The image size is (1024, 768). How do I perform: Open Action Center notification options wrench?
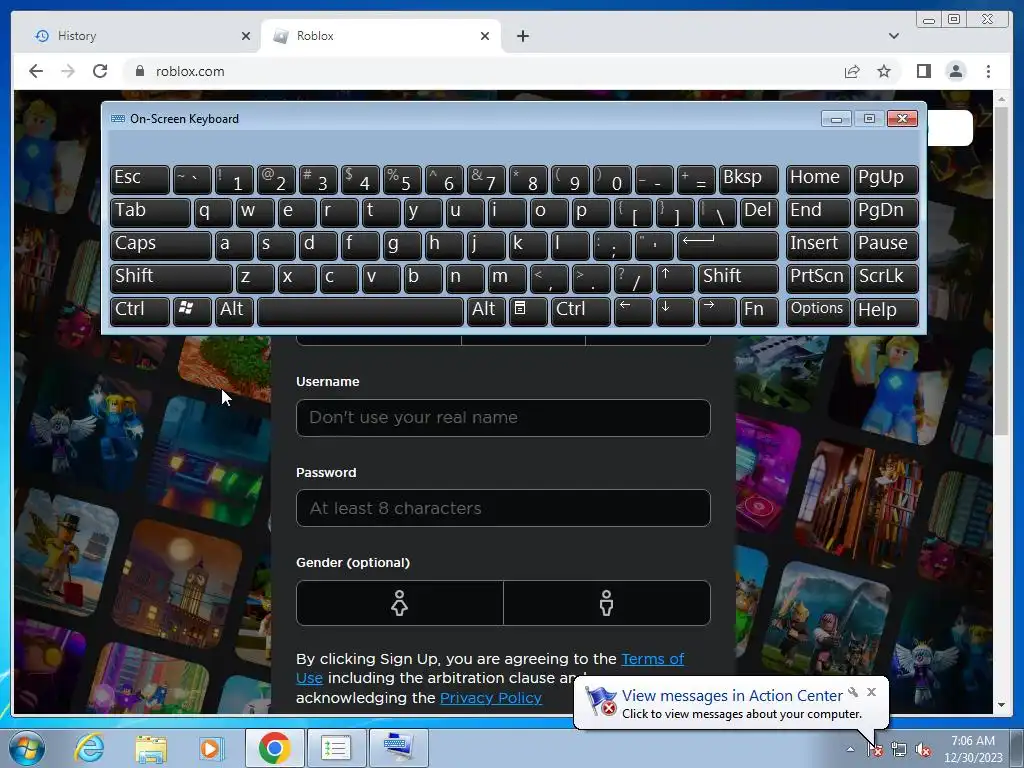853,692
